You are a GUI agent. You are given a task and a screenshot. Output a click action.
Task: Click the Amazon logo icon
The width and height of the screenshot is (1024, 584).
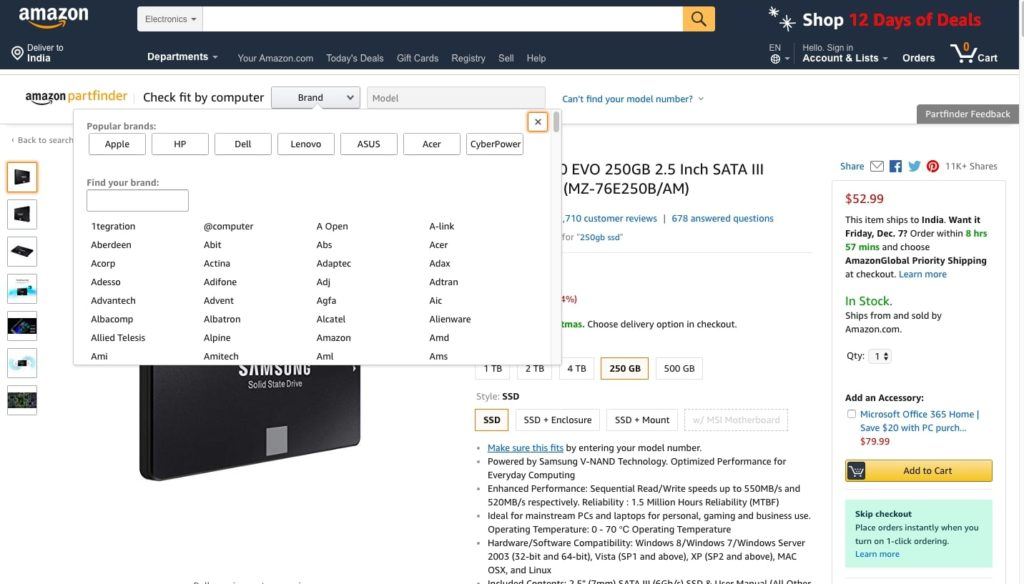52,17
